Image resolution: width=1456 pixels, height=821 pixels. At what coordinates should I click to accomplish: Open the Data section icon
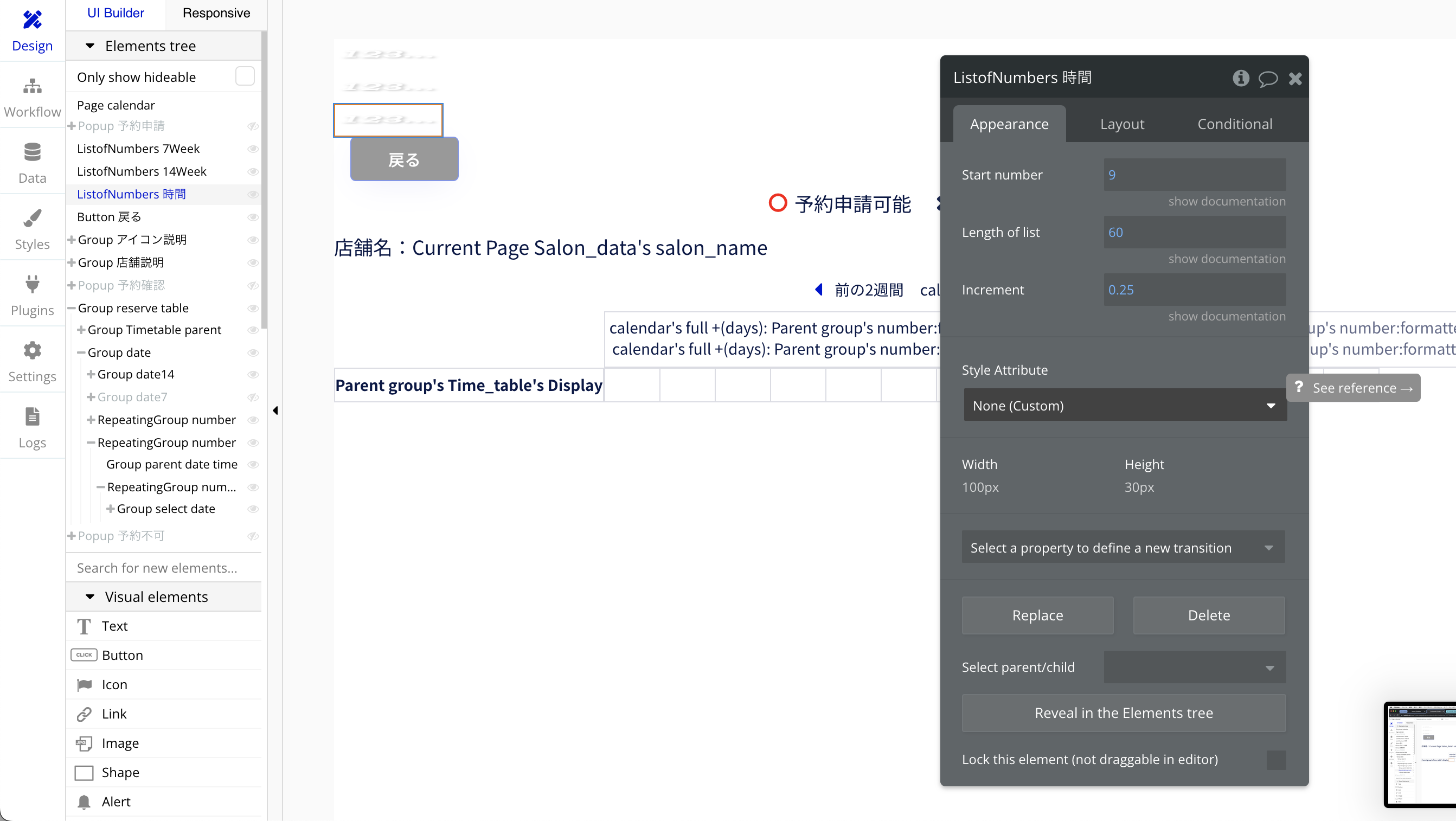pyautogui.click(x=32, y=152)
